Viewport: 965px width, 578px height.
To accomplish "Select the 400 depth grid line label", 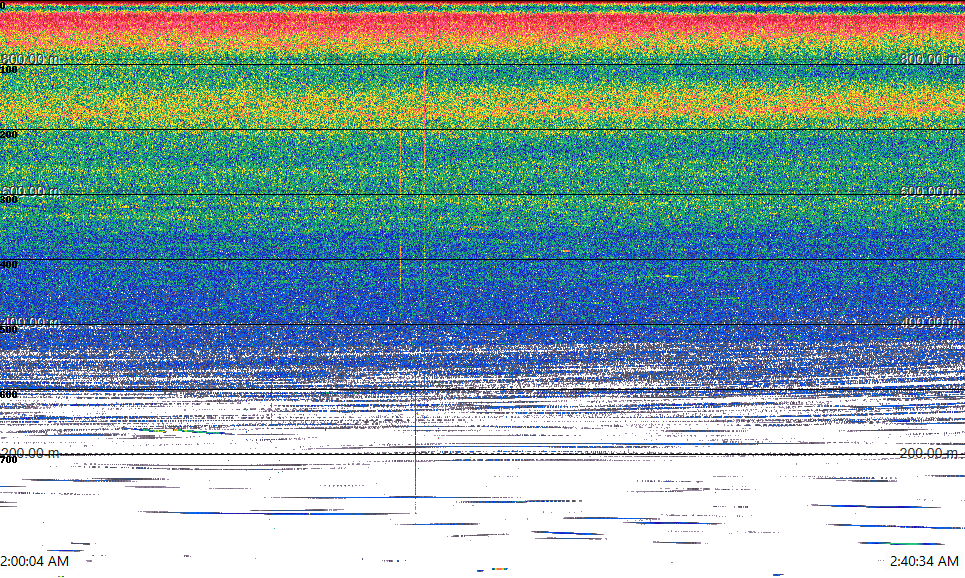I will pos(9,265).
